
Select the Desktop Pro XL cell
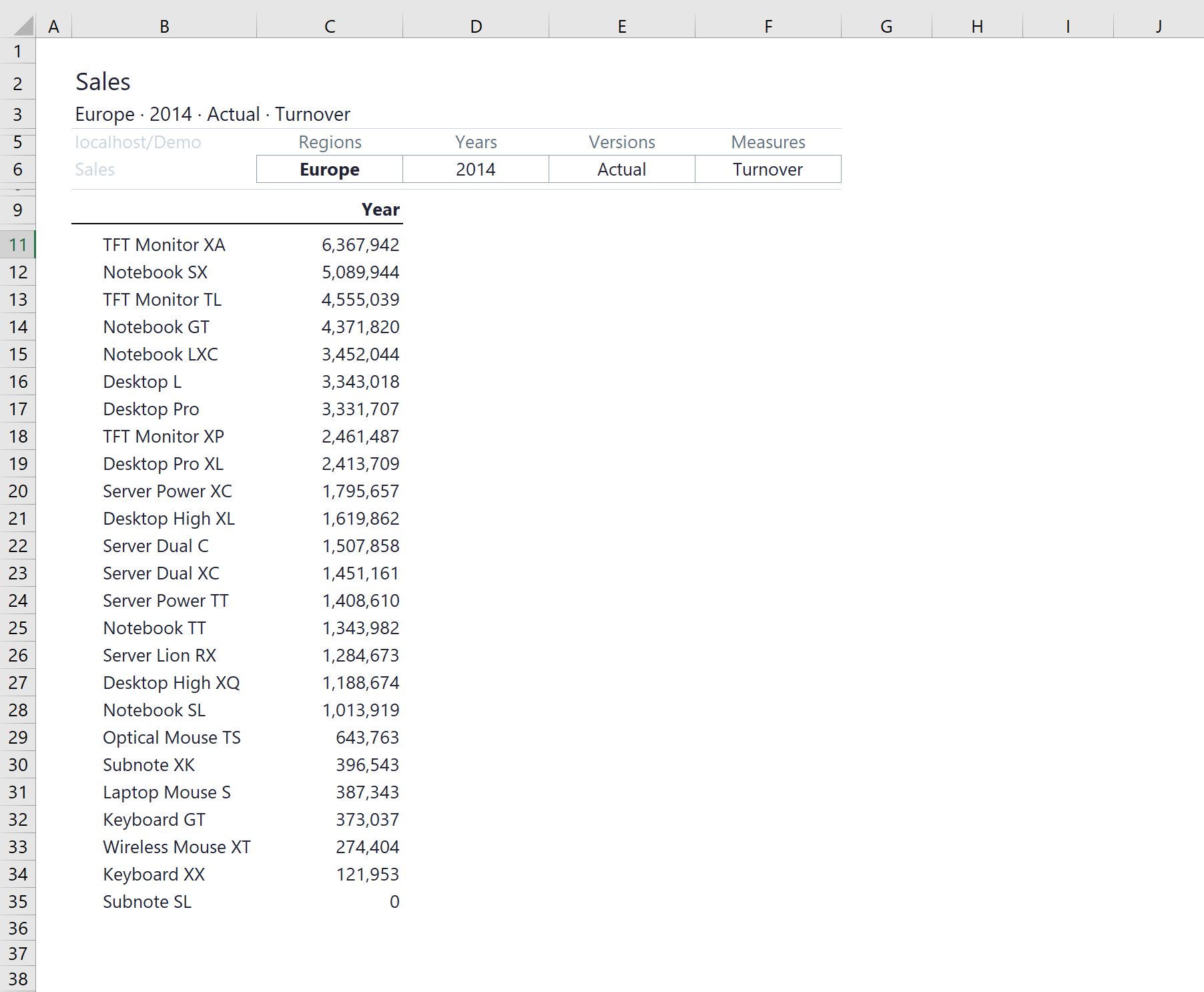coord(164,464)
